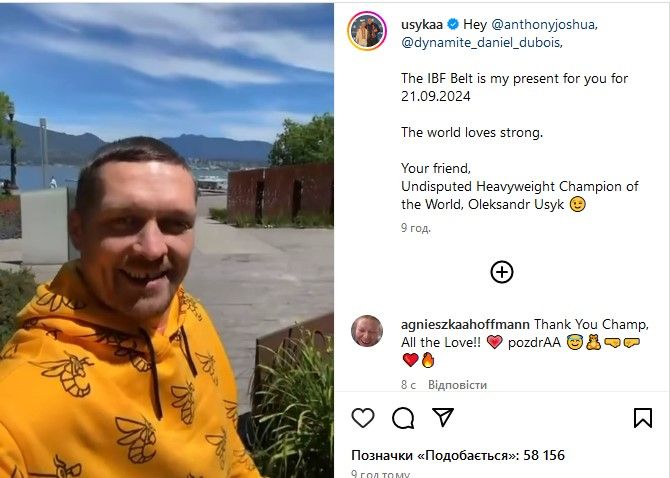This screenshot has height=478, width=670.
Task: Open the agnieszkaahoffmann commenter avatar
Action: click(367, 331)
